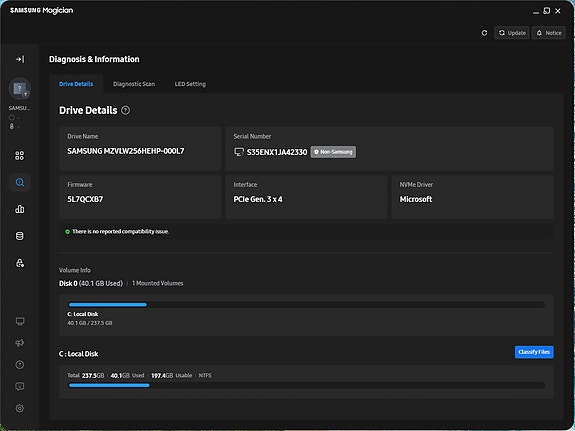Open the settings gear icon
575x431 pixels.
[20, 408]
